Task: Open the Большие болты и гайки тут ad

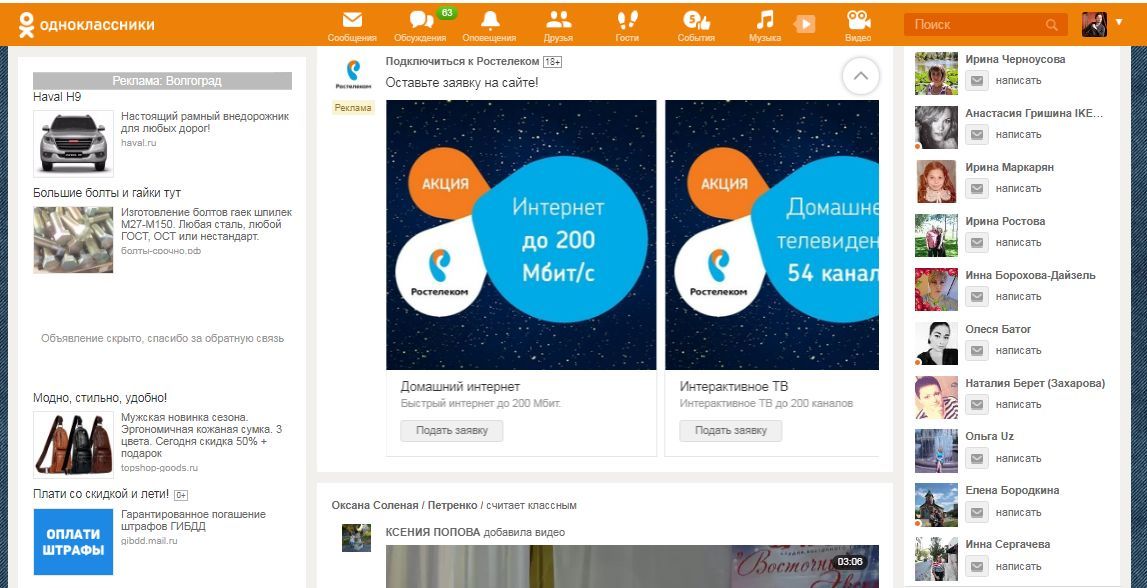Action: pos(107,193)
